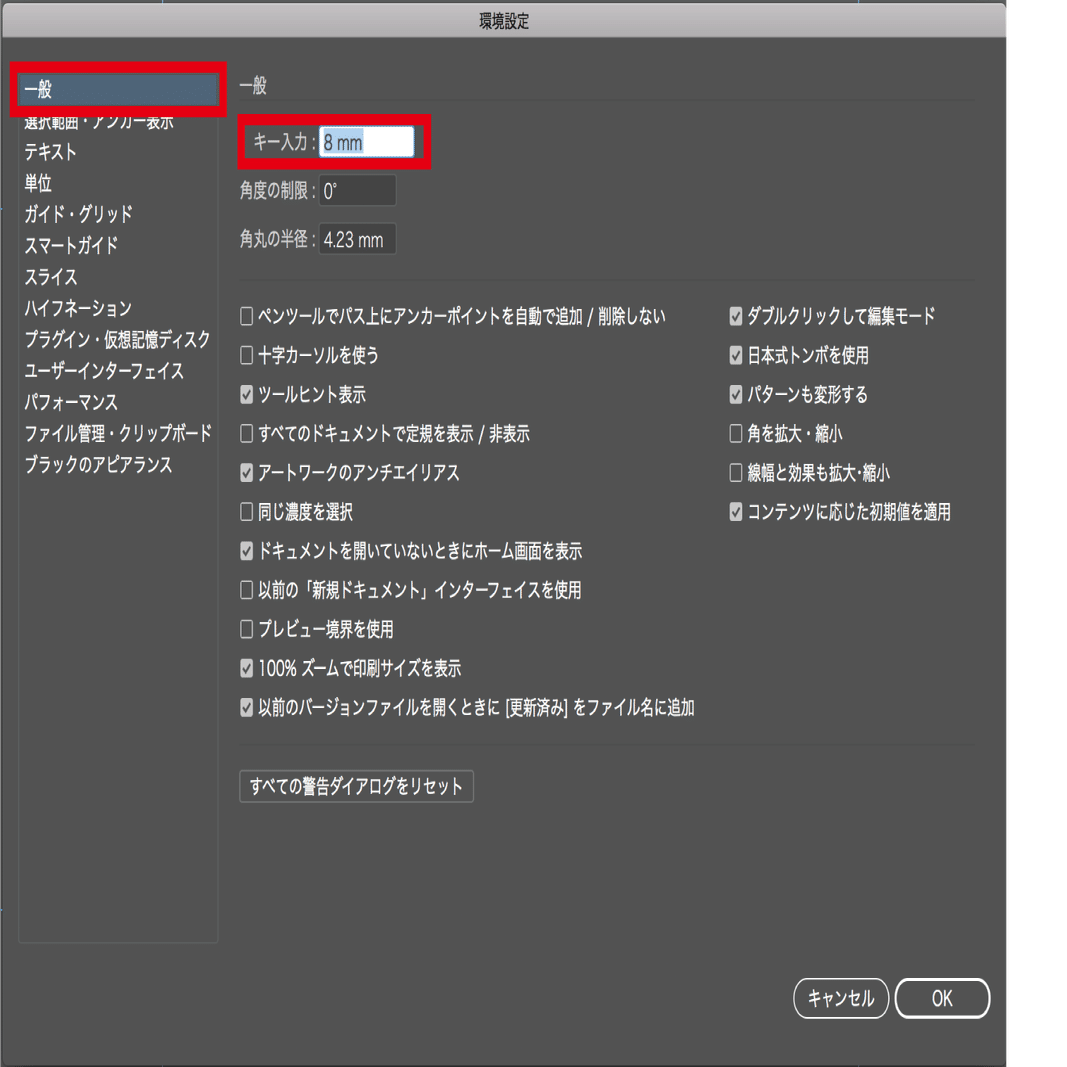The width and height of the screenshot is (1067, 1067).
Task: Uncheck コンテンツに応じた初期値を適用 option
Action: pos(736,512)
